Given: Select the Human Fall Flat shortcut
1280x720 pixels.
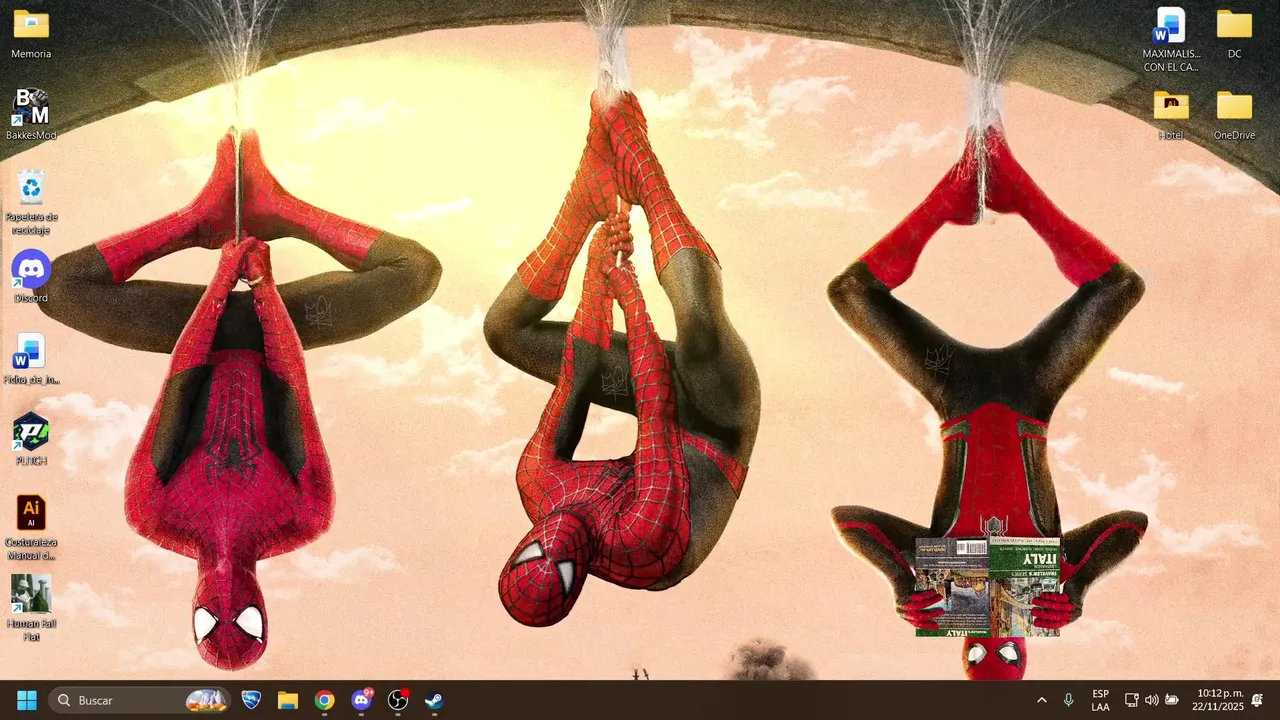Looking at the screenshot, I should coord(31,609).
